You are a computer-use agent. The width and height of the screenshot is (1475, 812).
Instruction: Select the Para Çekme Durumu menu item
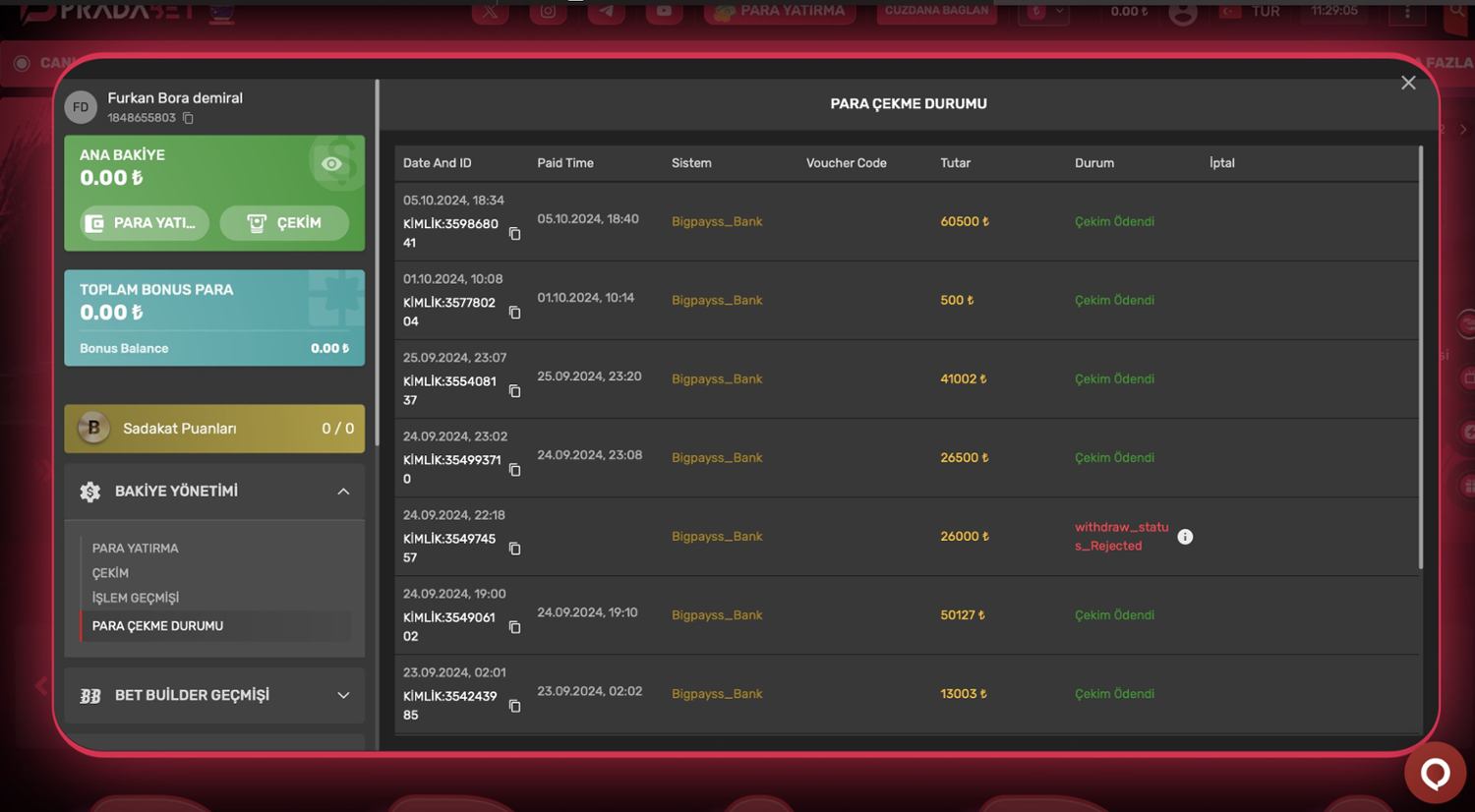coord(157,626)
